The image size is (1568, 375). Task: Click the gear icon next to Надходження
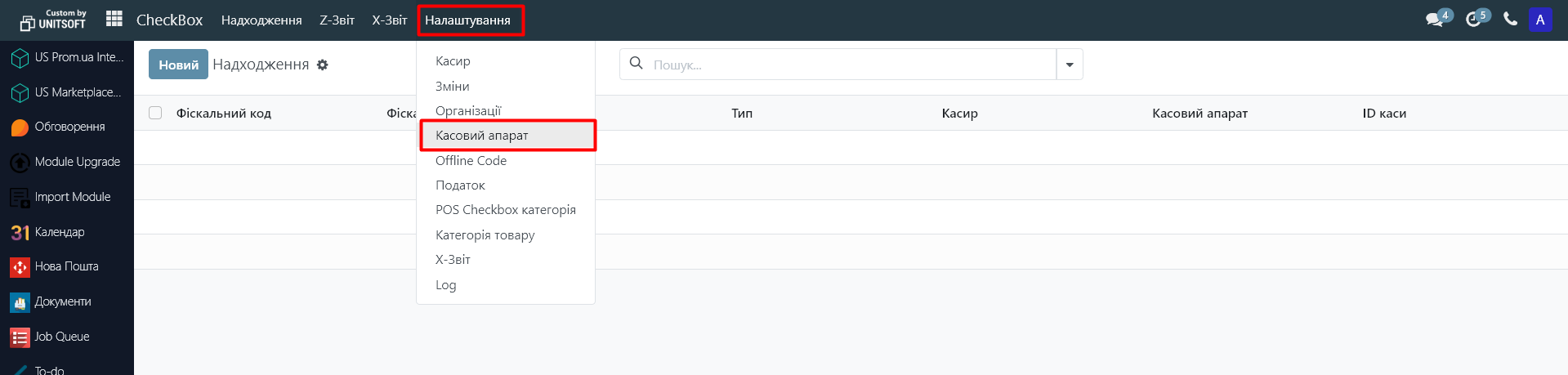point(323,65)
